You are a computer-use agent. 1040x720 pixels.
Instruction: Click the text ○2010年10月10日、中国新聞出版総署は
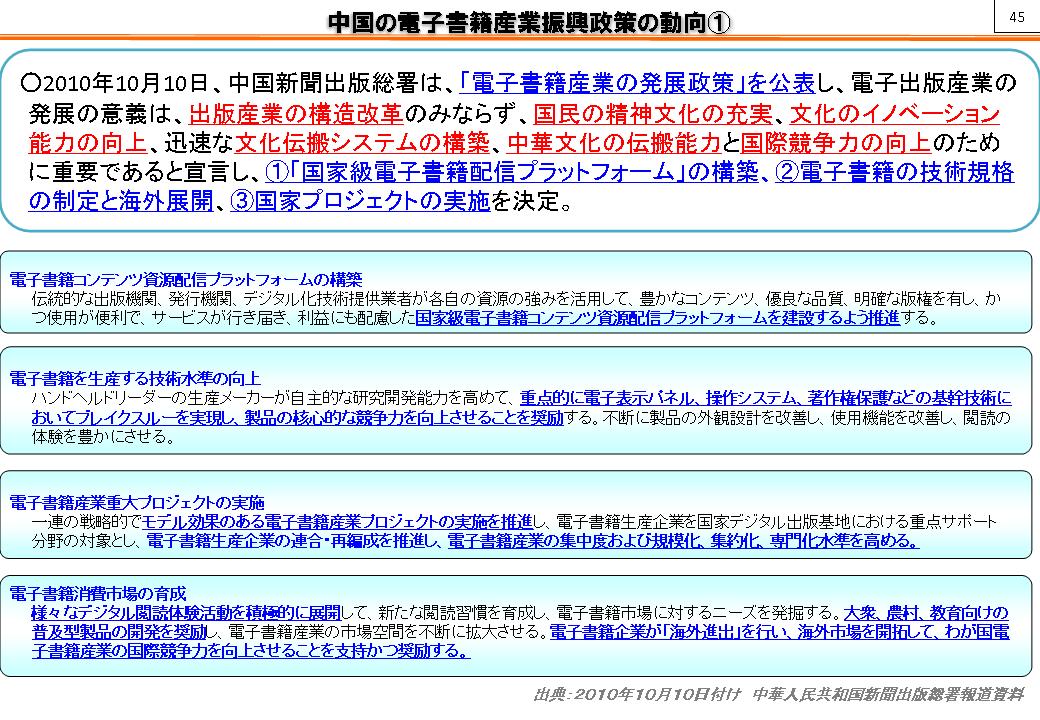coord(231,83)
